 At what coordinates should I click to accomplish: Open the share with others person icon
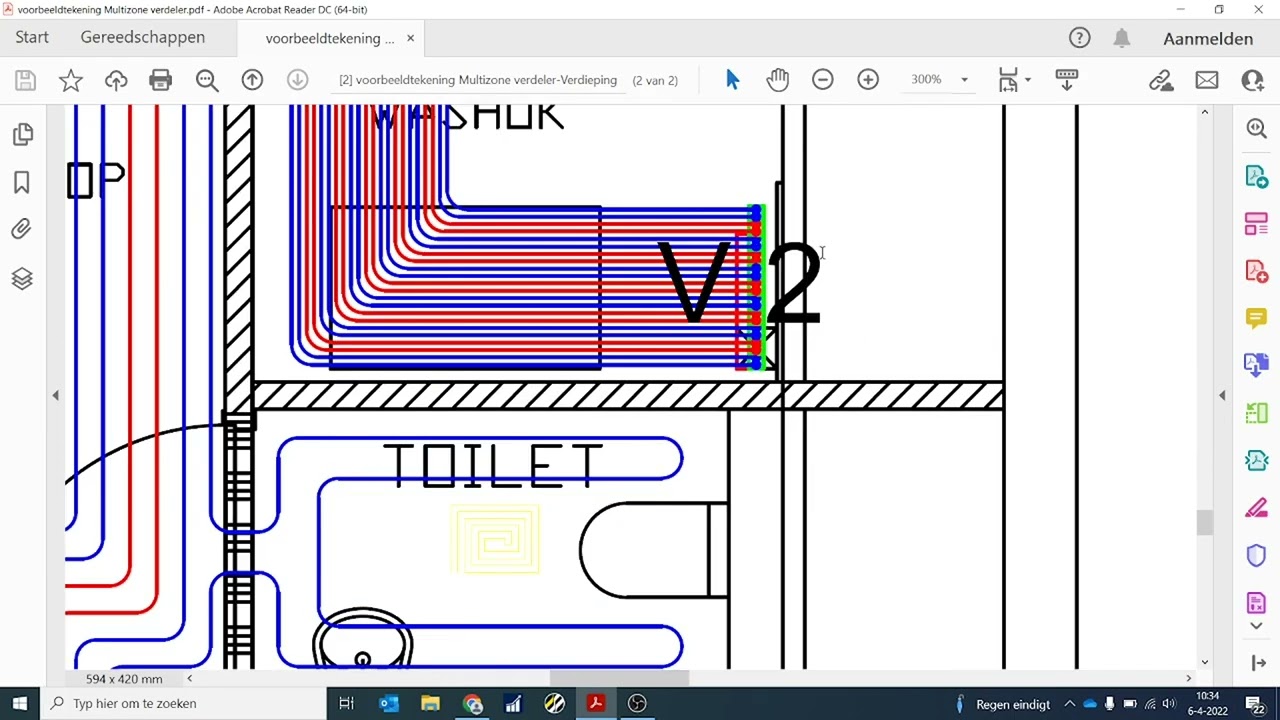pos(1252,80)
